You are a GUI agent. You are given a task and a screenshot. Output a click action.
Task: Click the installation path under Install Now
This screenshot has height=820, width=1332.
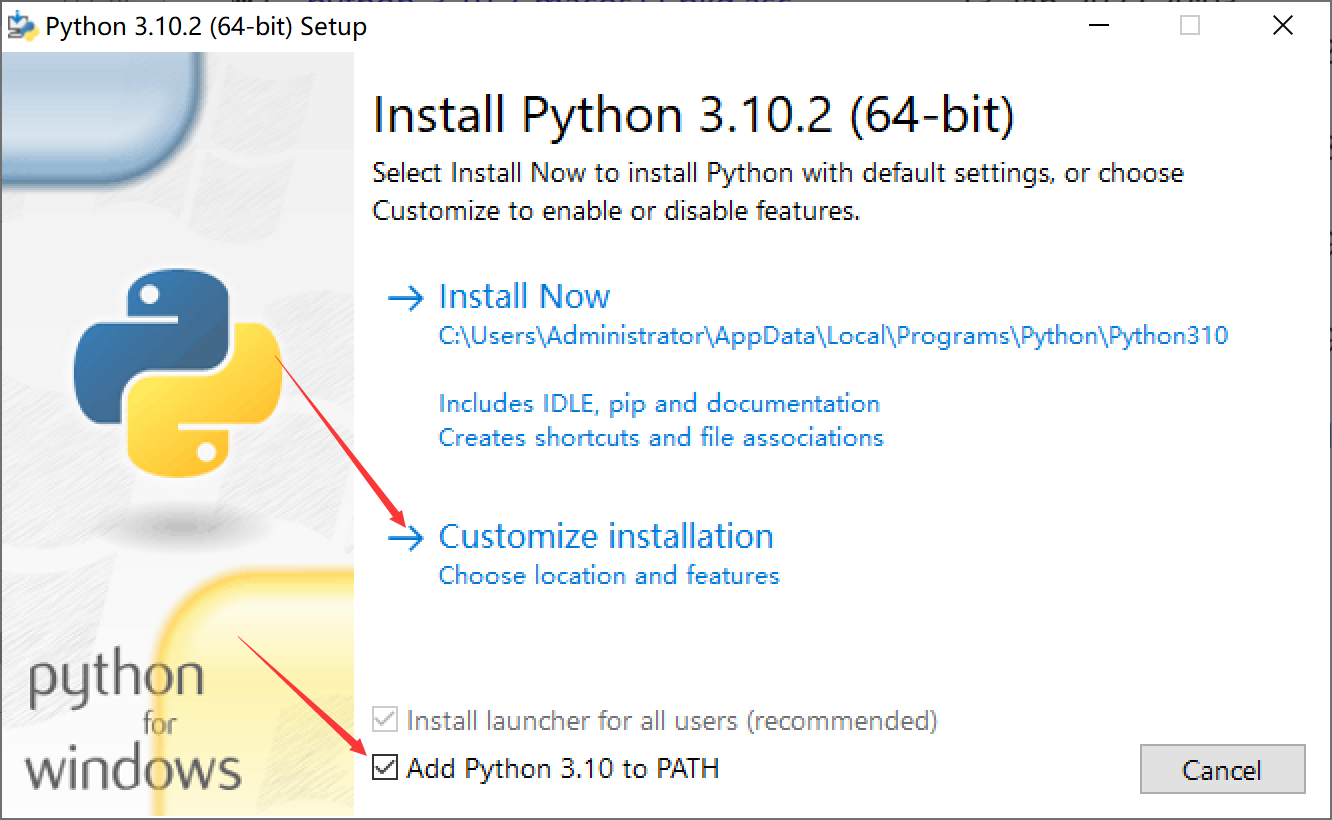point(833,336)
